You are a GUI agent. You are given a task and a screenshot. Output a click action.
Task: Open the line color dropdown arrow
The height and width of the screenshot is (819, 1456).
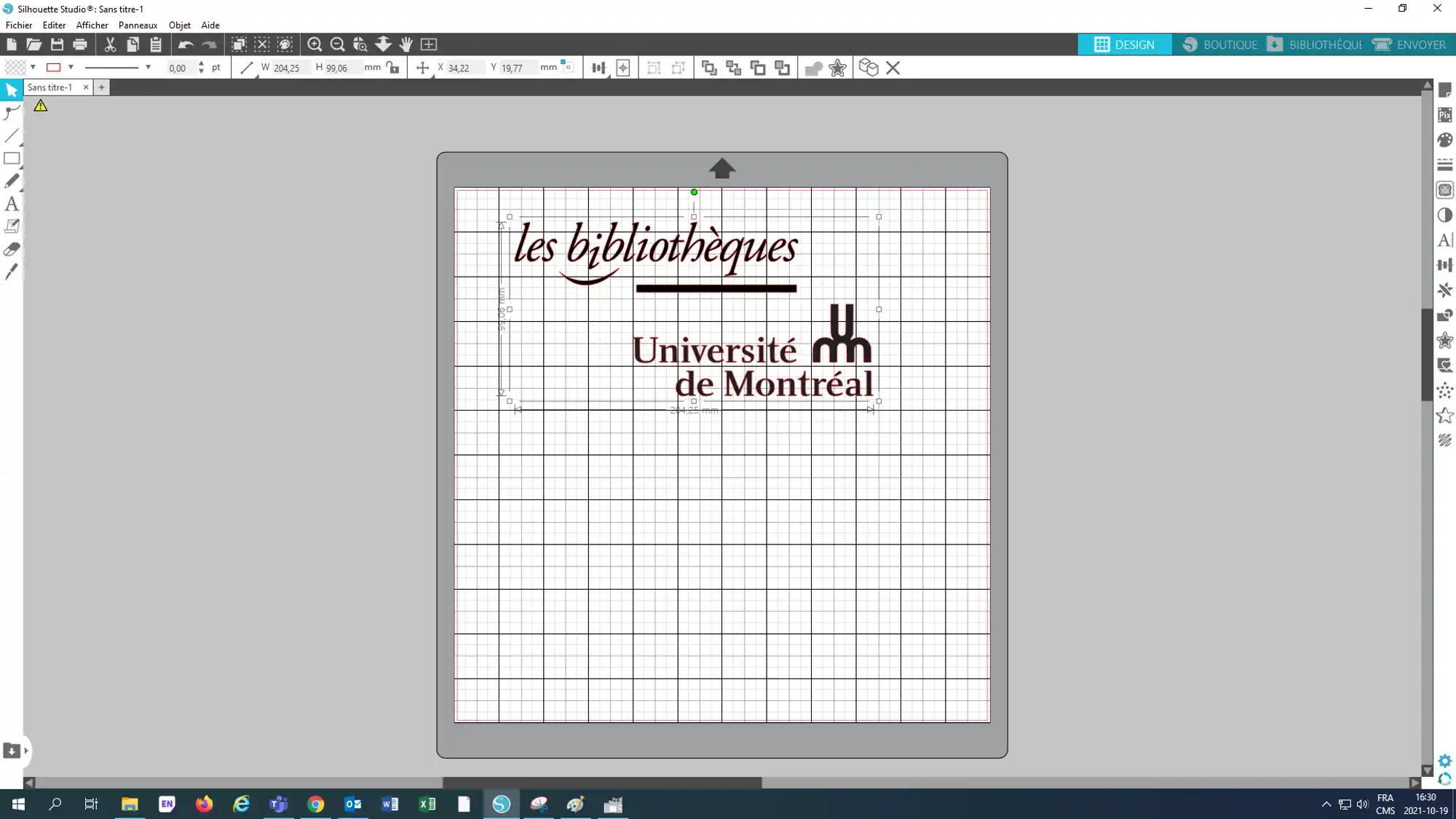[71, 67]
